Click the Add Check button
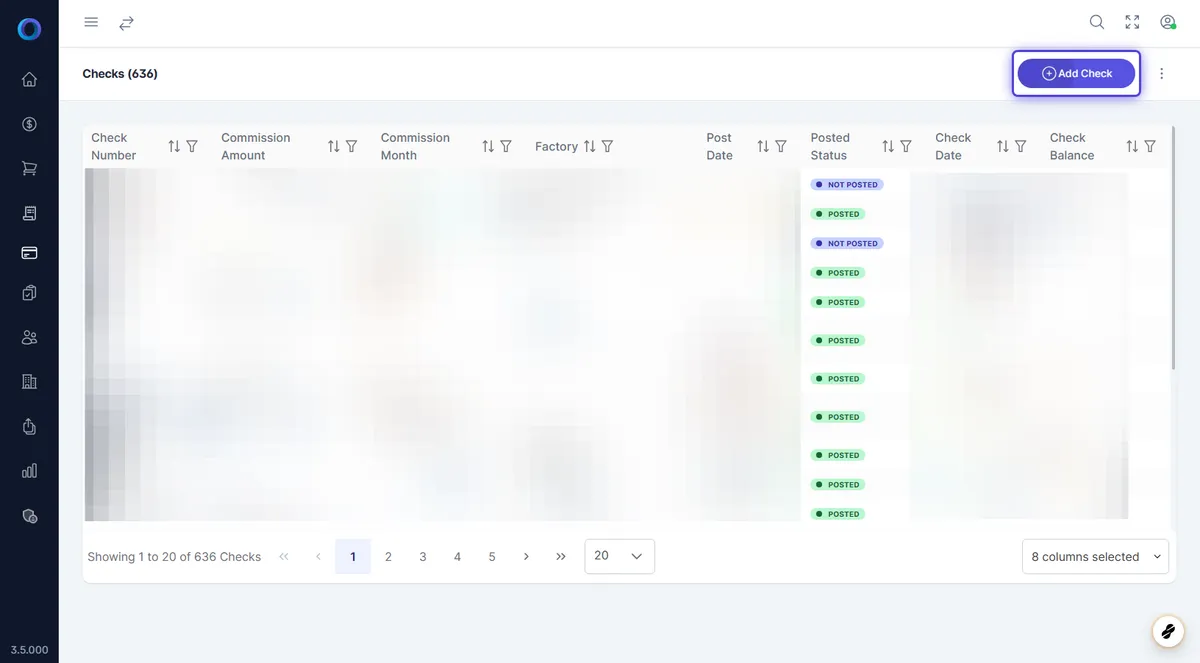The width and height of the screenshot is (1200, 663). coord(1076,73)
